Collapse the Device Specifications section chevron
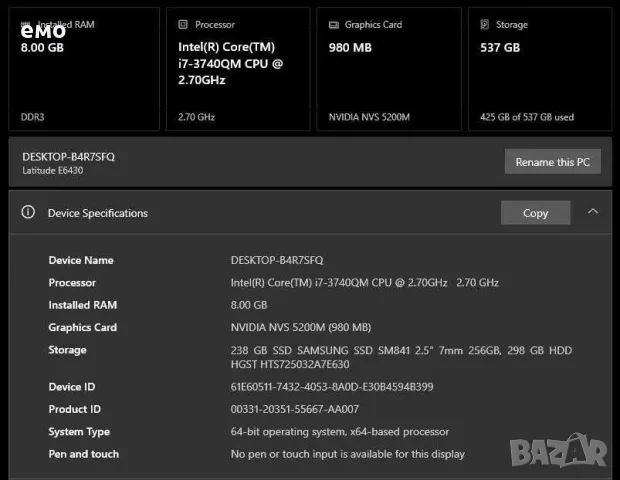The width and height of the screenshot is (620, 480). coord(593,212)
